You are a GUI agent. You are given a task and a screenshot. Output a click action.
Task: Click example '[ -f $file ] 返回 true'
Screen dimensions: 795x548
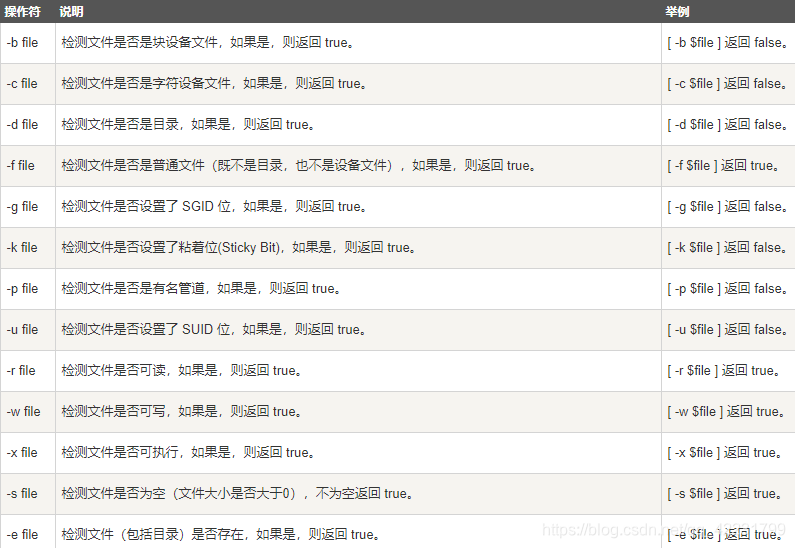coord(724,166)
